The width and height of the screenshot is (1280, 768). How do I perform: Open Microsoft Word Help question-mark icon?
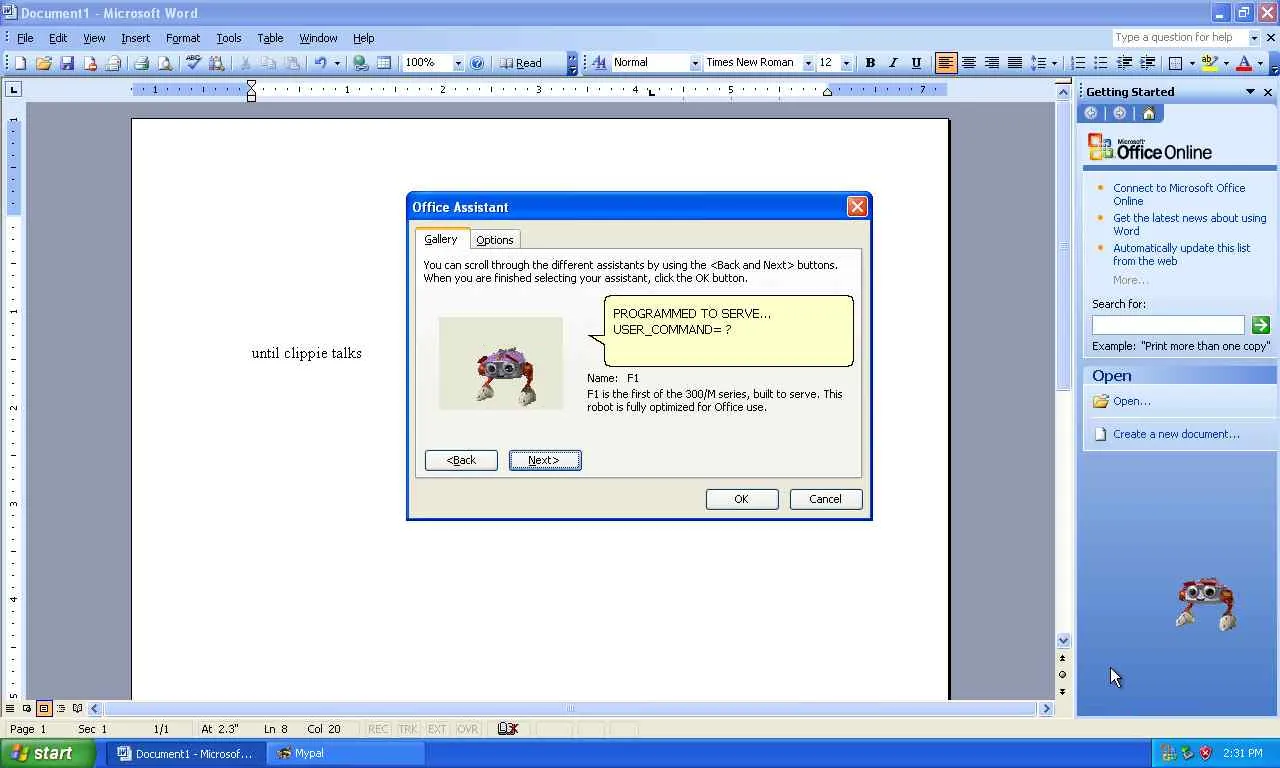(x=477, y=63)
